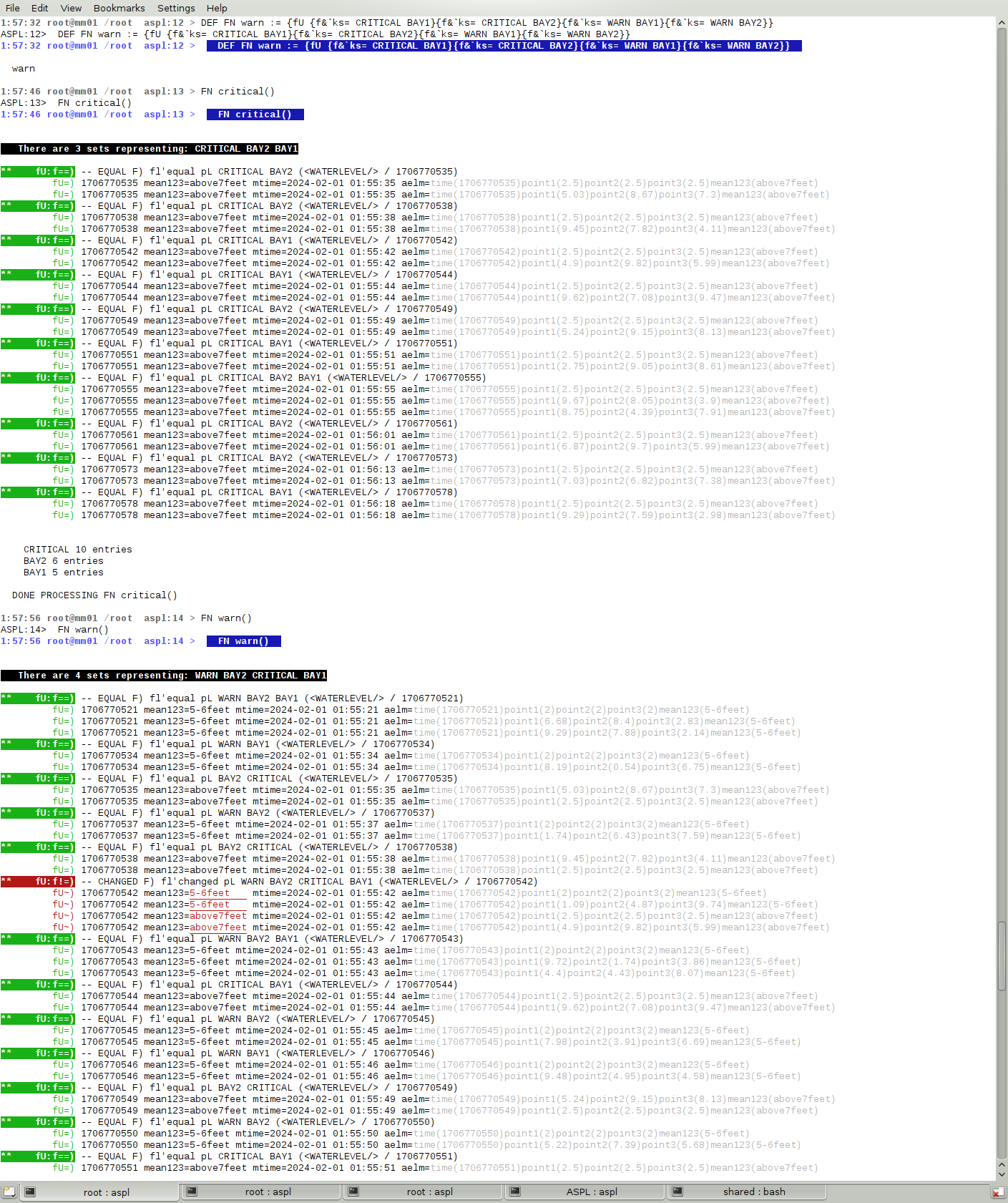The height and width of the screenshot is (1203, 1008).
Task: Open the Edit menu
Action: click(x=40, y=8)
